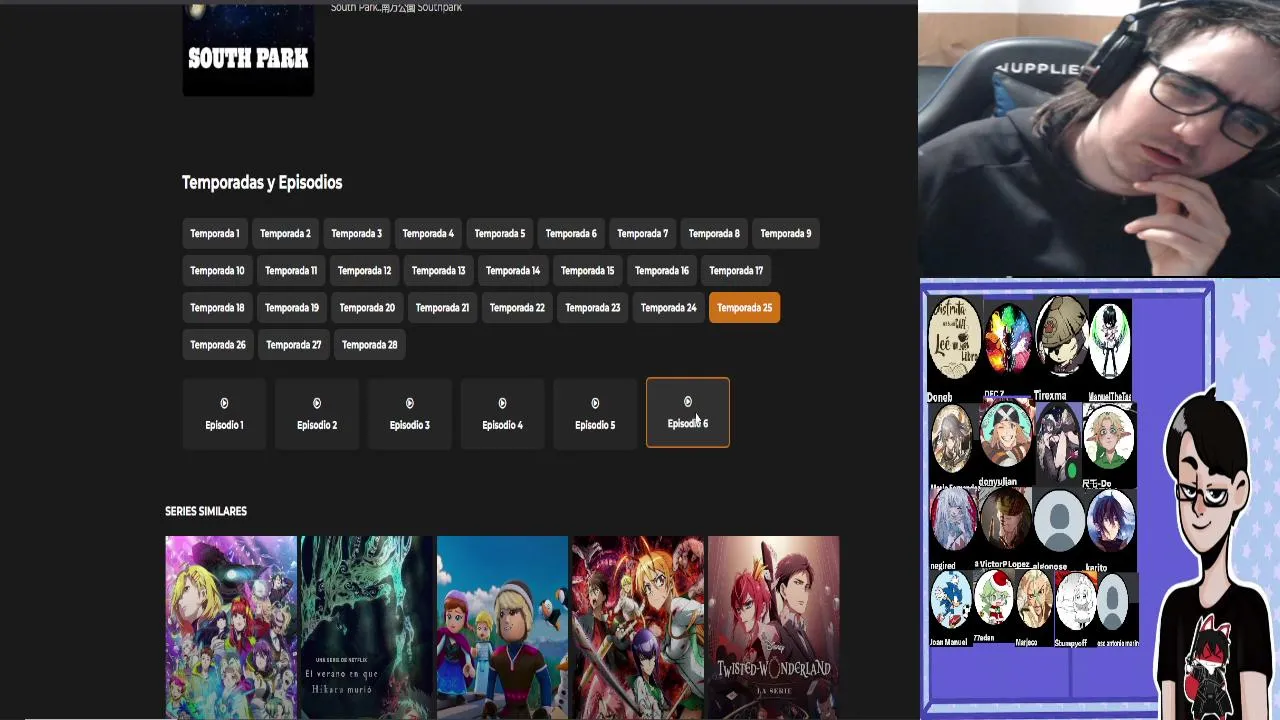Select Temporada 27 season button
The height and width of the screenshot is (720, 1280).
293,345
